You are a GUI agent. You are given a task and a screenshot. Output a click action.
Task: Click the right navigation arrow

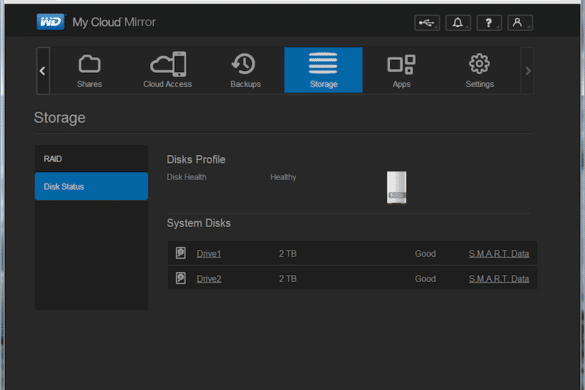[x=527, y=71]
